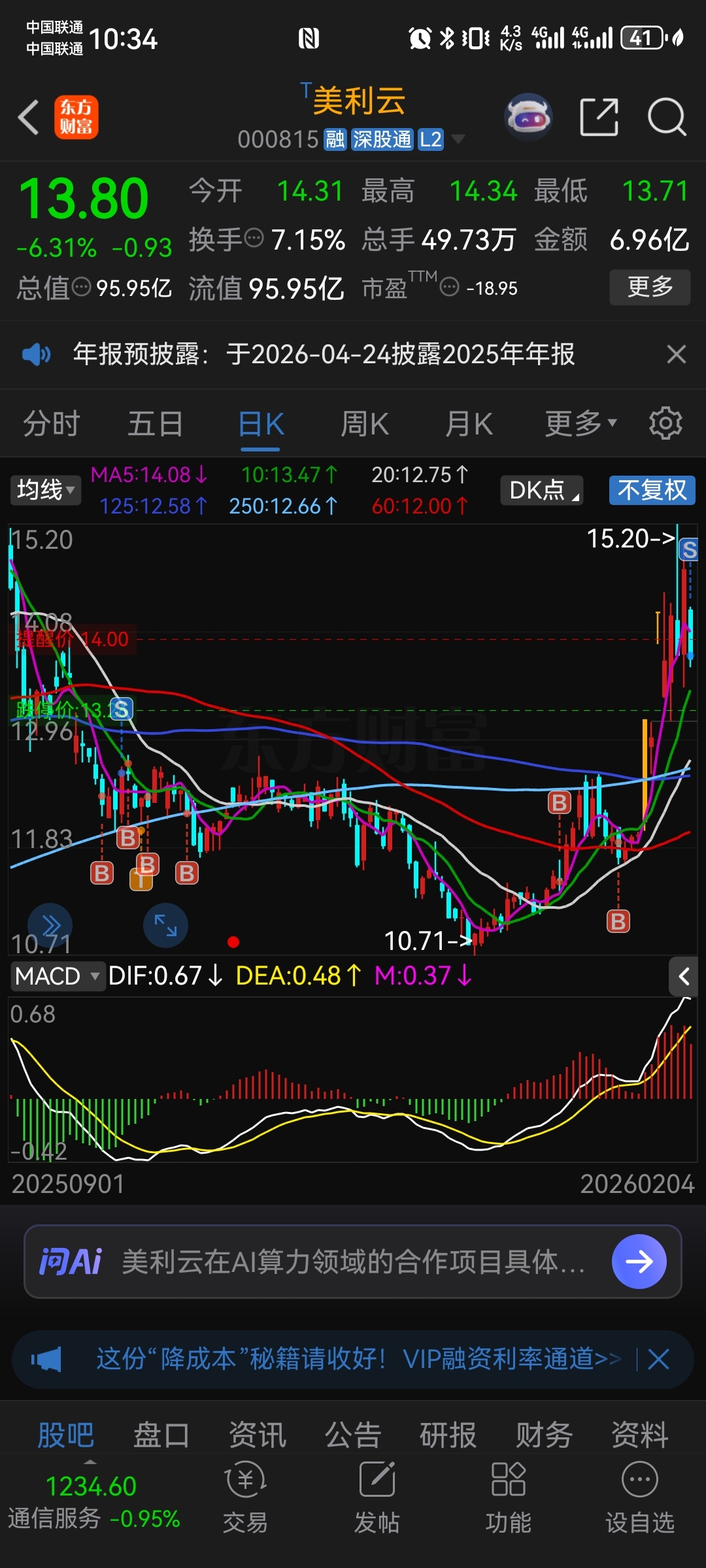This screenshot has height=1568, width=706.
Task: Tap the info icon beside 市盈TTM
Action: point(449,287)
